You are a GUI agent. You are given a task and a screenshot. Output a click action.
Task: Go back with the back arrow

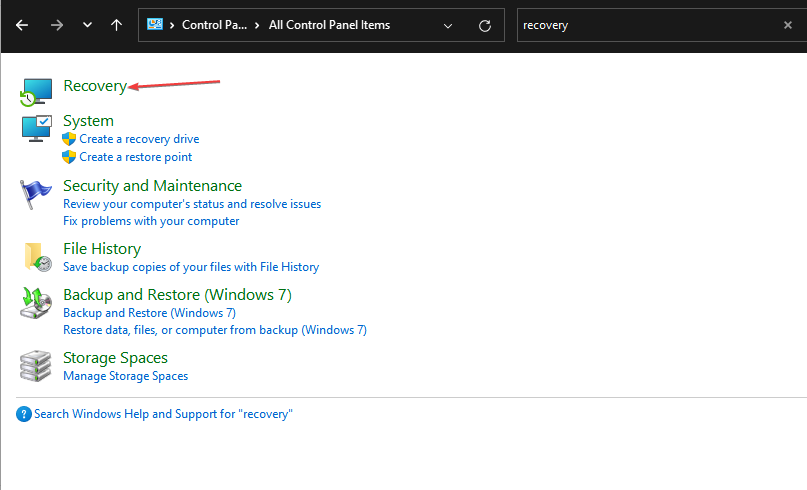[x=23, y=25]
